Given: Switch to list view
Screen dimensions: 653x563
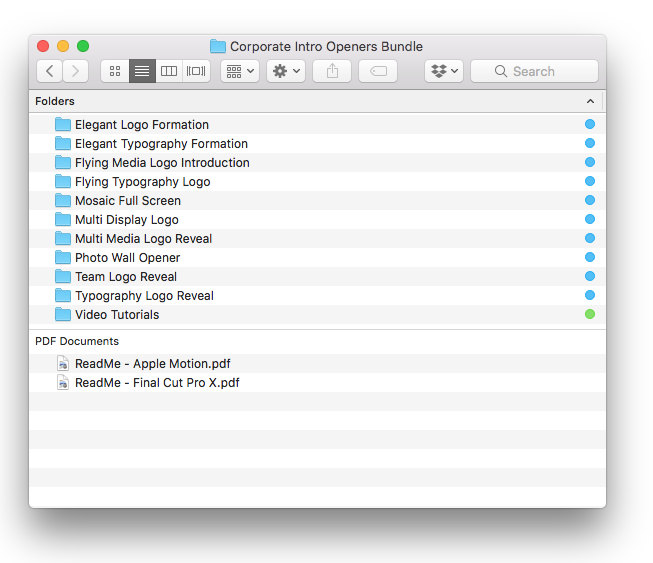Looking at the screenshot, I should click(142, 71).
